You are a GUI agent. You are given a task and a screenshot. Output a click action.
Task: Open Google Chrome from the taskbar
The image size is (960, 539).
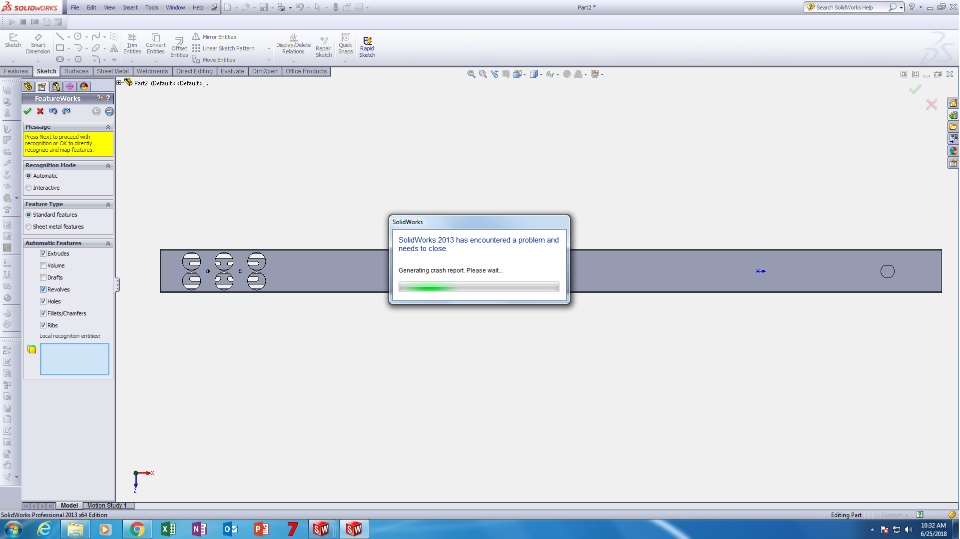[x=137, y=529]
